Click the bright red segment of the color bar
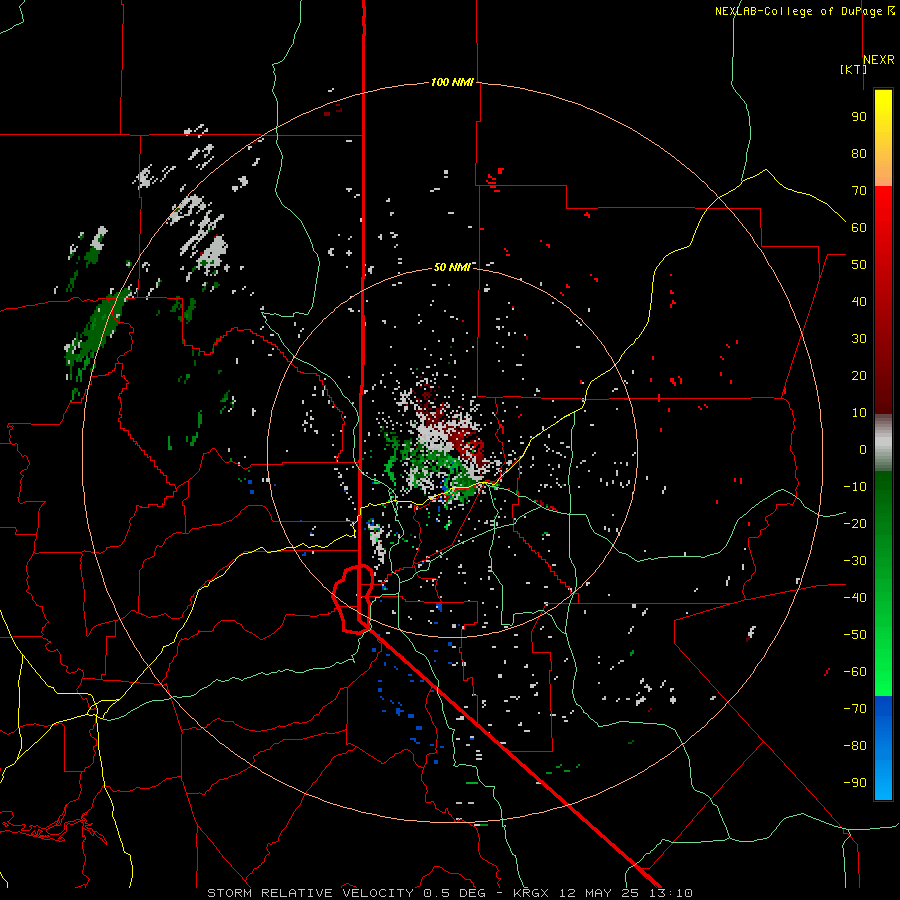The height and width of the screenshot is (900, 900). 883,212
